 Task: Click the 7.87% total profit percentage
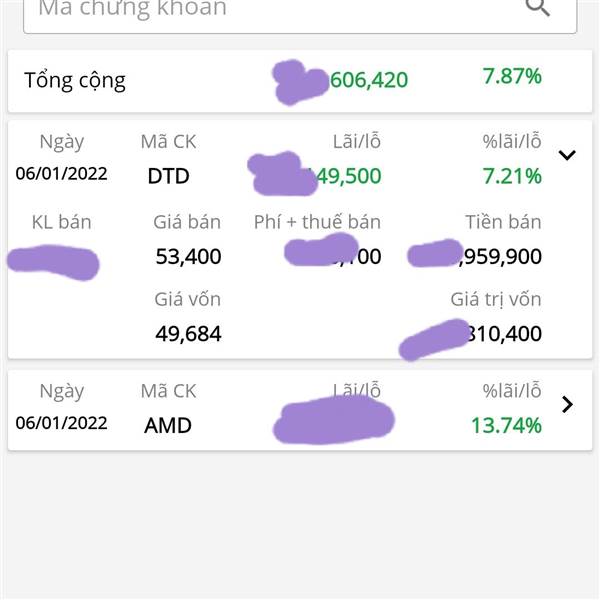click(512, 76)
